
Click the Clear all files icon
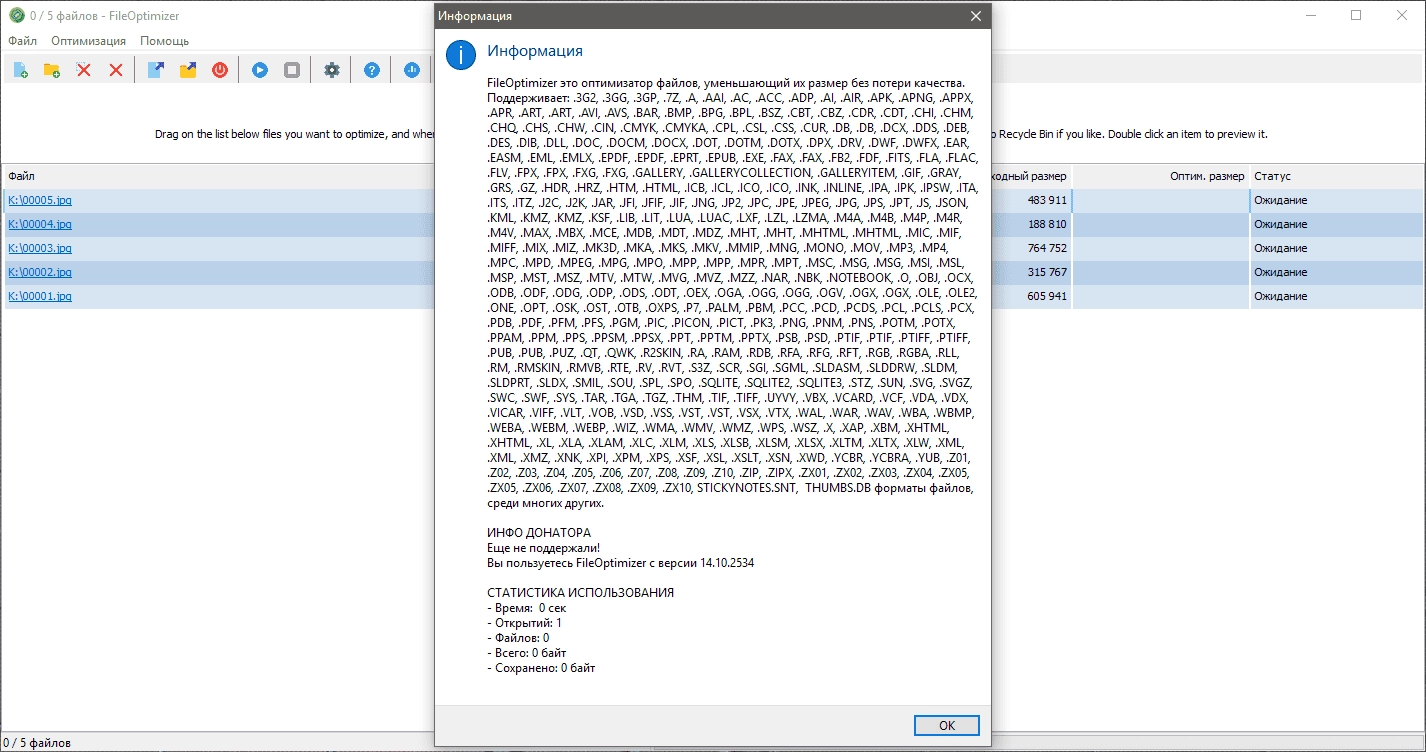(116, 70)
